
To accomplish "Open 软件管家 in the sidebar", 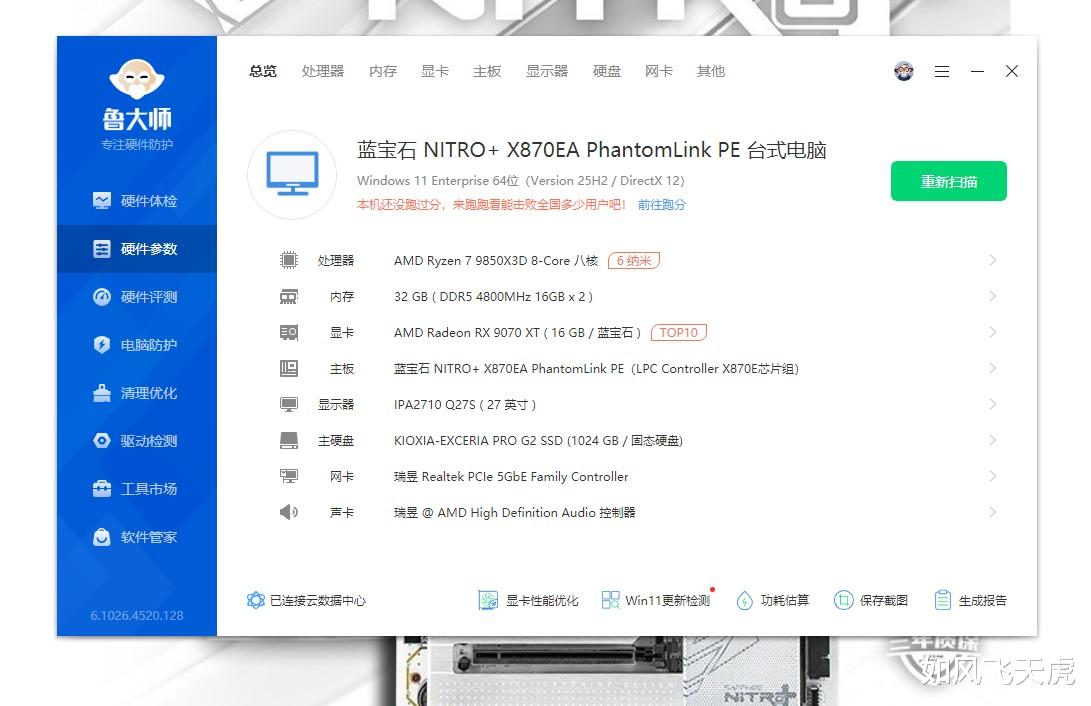I will coord(136,537).
